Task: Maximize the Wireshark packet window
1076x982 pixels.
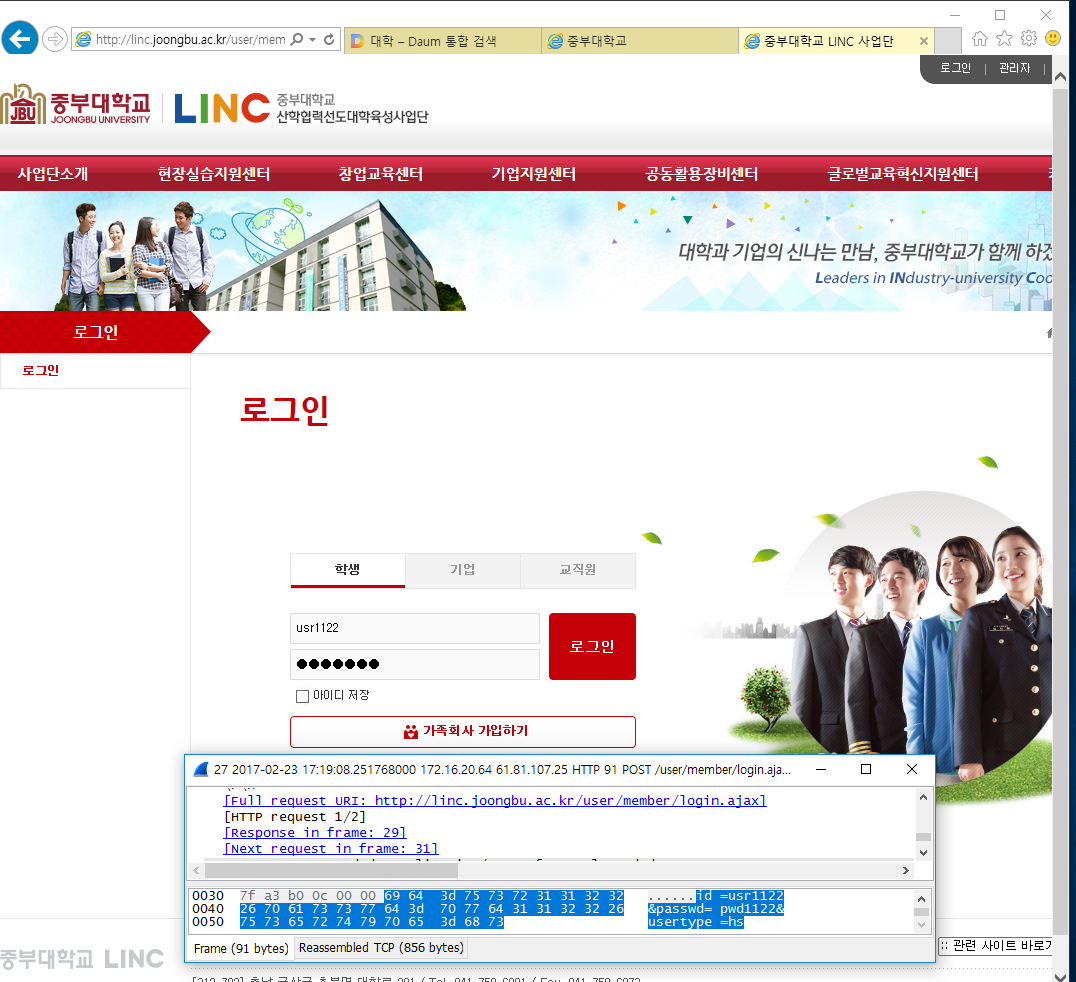Action: pos(866,769)
